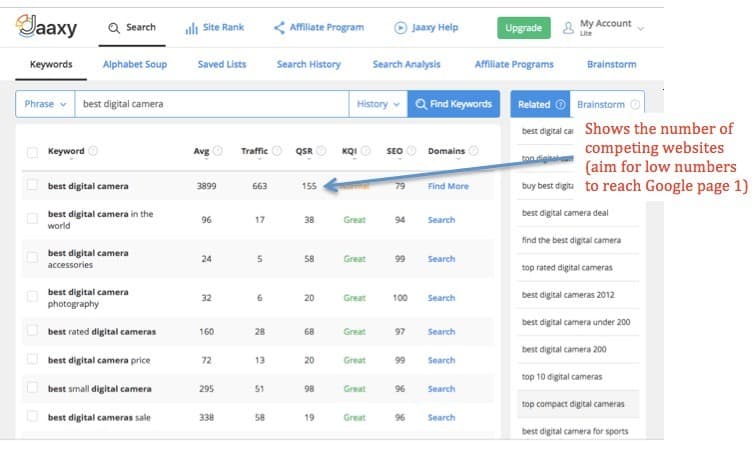Select related keyword 'find the best digital camera'

pyautogui.click(x=571, y=240)
